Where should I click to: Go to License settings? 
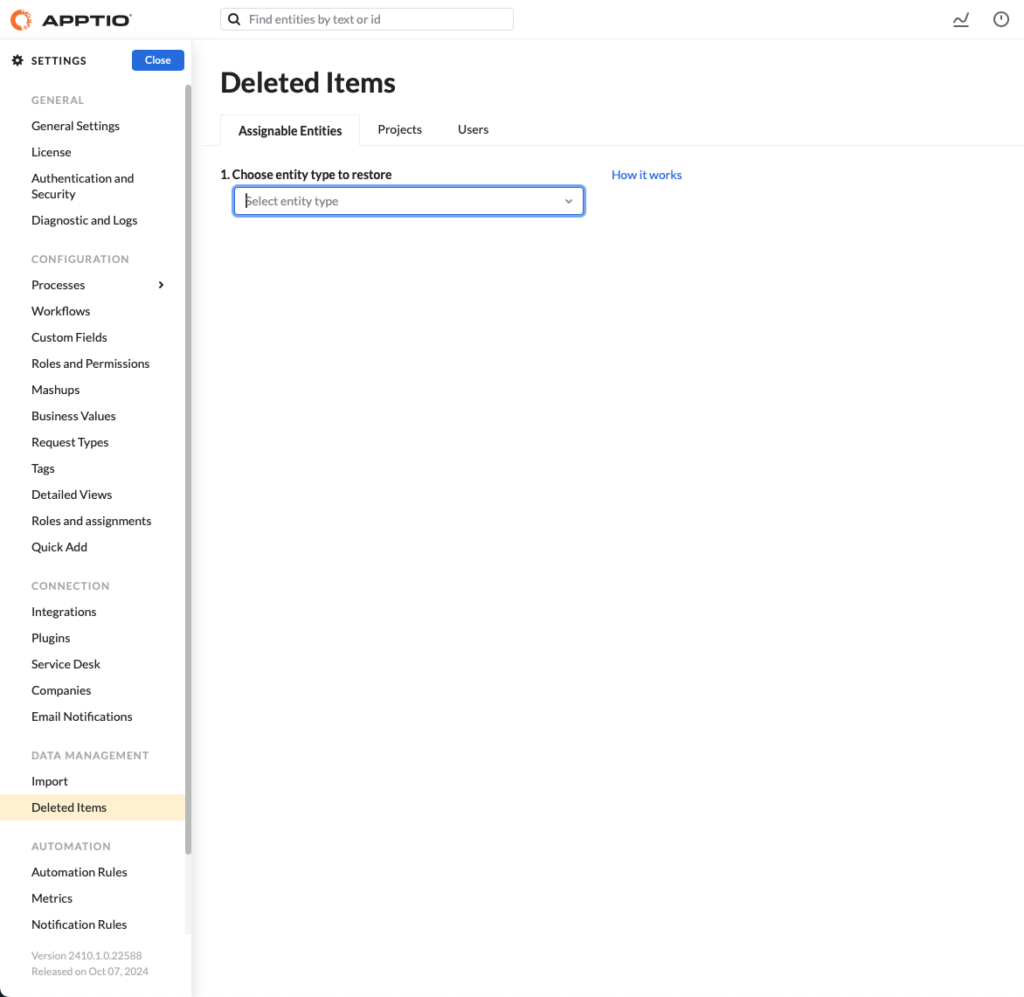(x=52, y=152)
